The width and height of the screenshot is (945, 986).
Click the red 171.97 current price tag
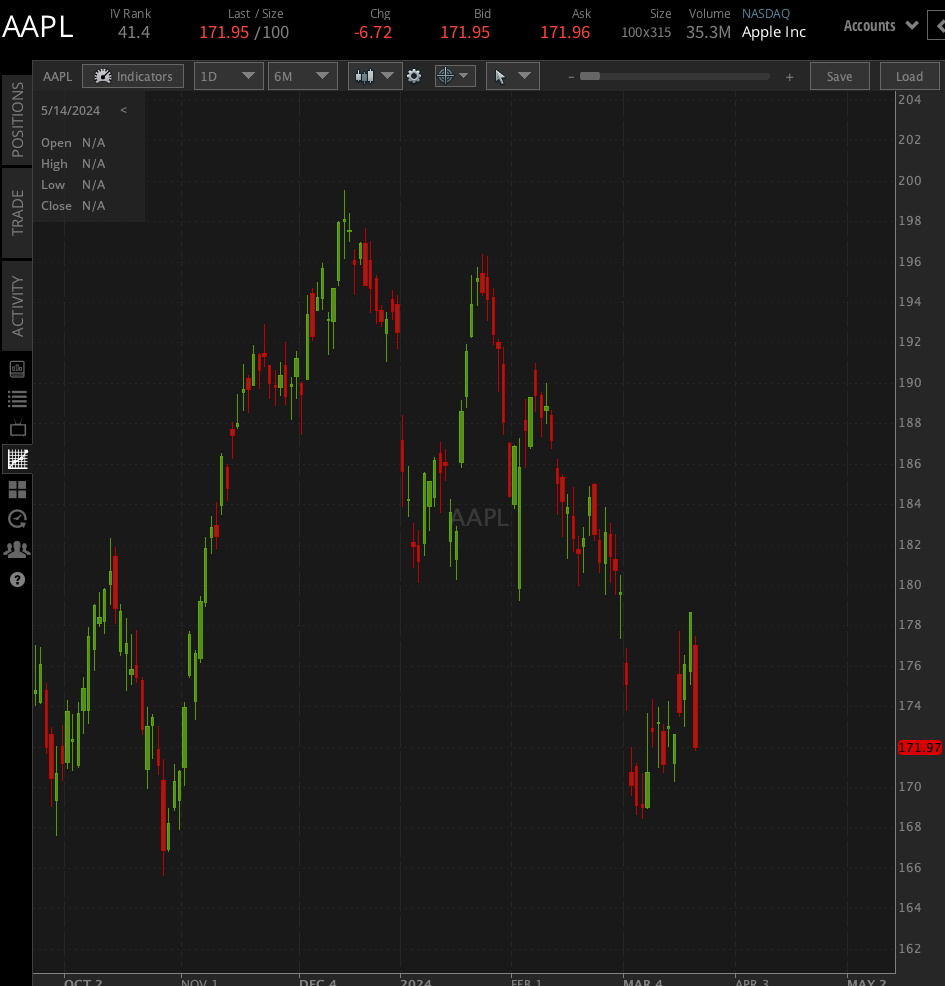click(920, 748)
